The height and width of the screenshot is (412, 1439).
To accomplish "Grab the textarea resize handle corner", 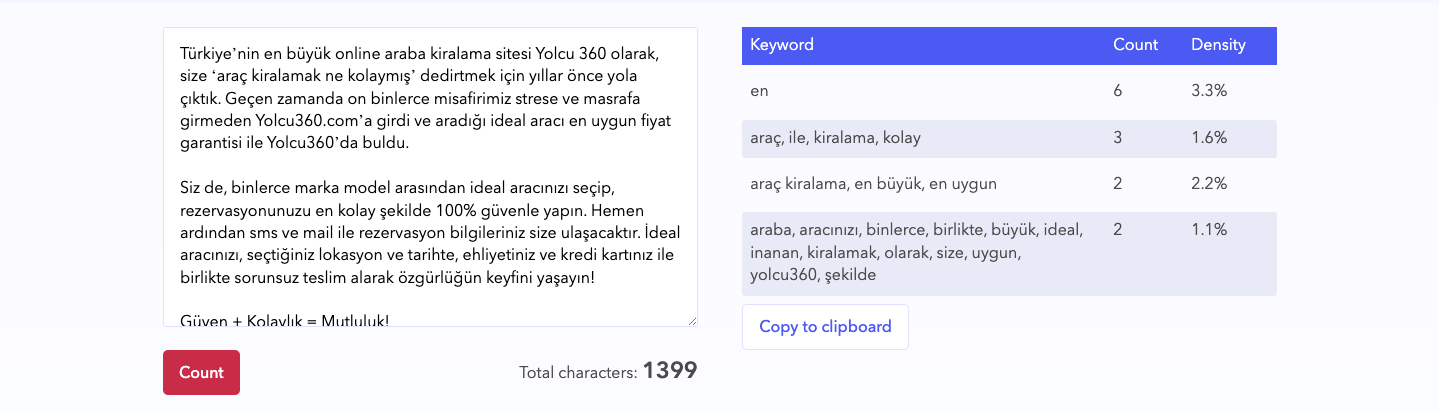I will [x=692, y=321].
